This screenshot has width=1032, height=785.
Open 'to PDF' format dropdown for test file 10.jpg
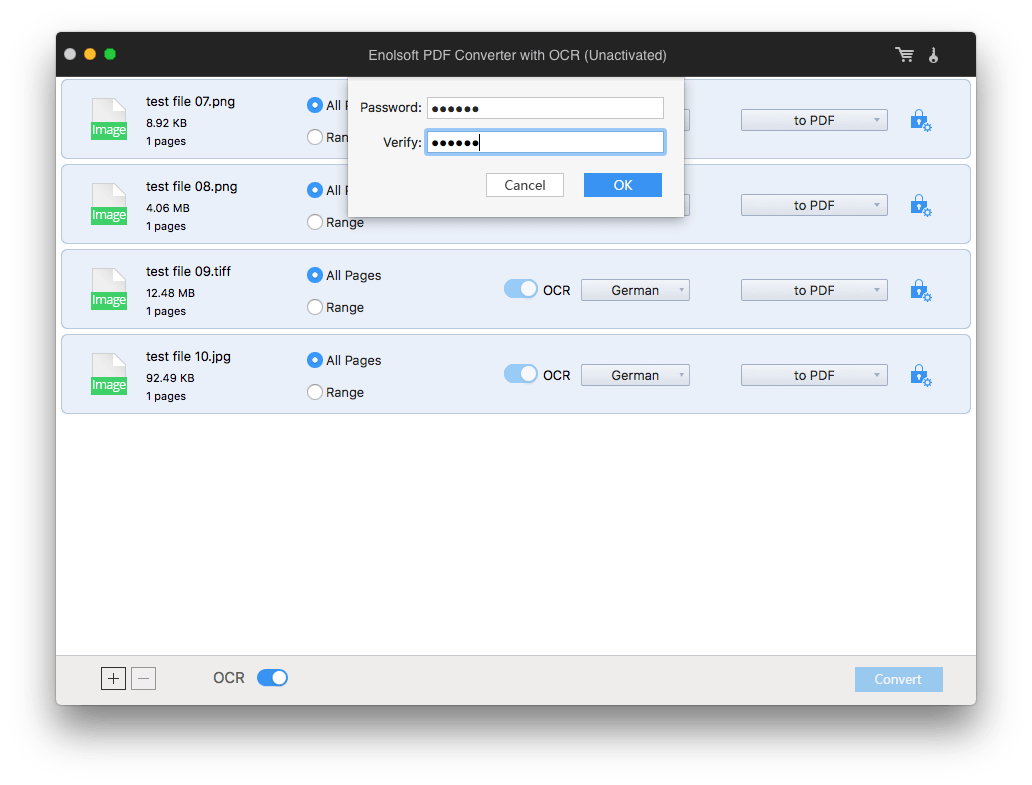tap(814, 375)
